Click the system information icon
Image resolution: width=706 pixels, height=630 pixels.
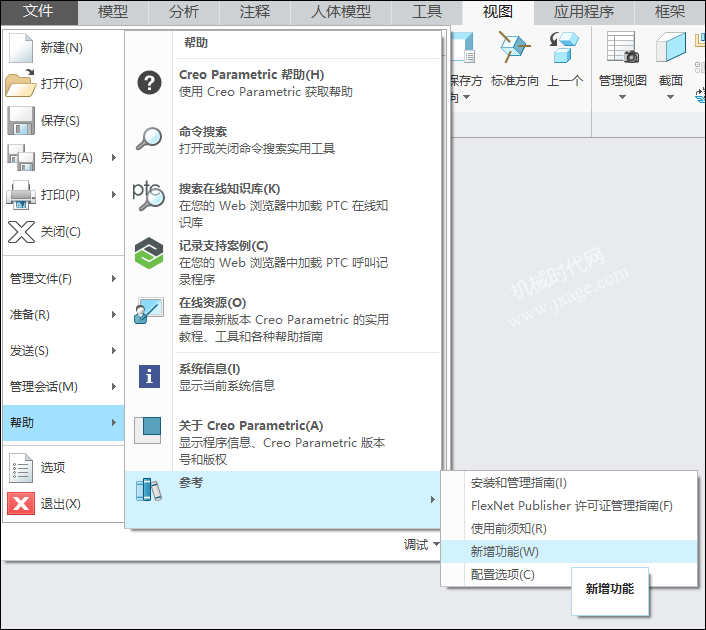coord(149,376)
